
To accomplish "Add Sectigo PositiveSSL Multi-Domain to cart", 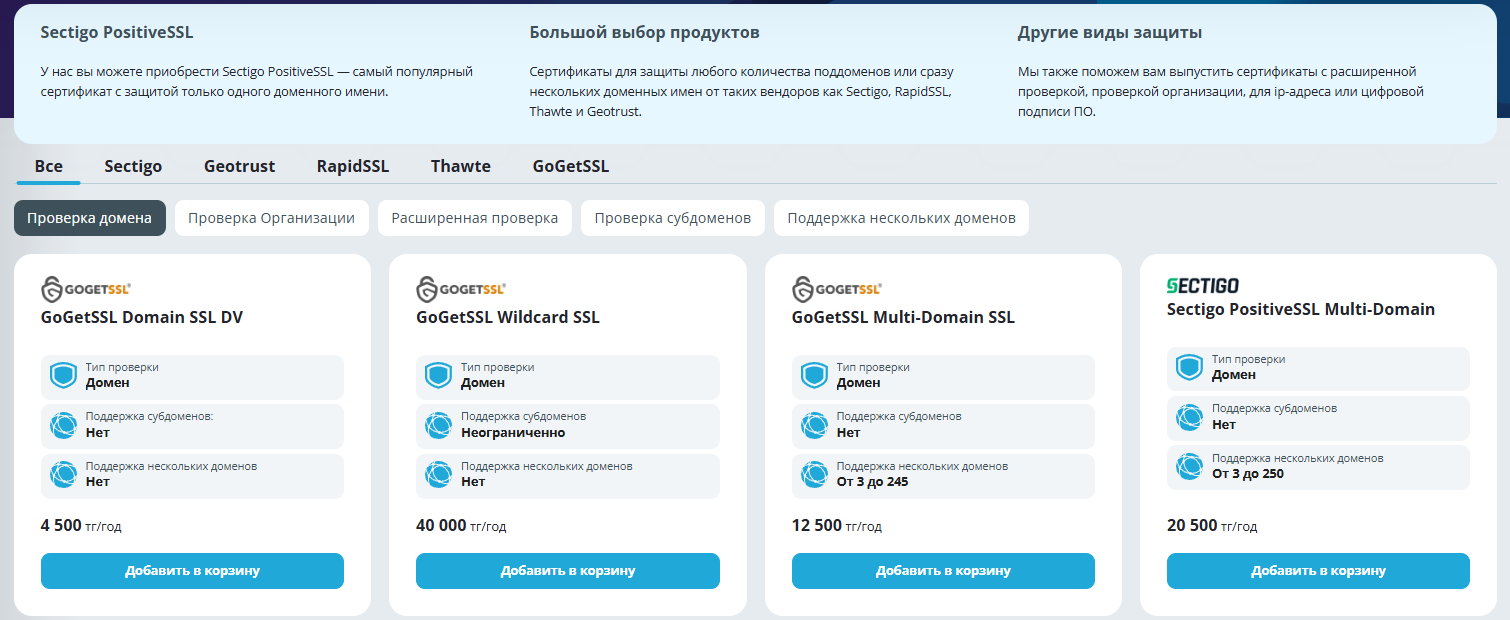I will 1318,571.
